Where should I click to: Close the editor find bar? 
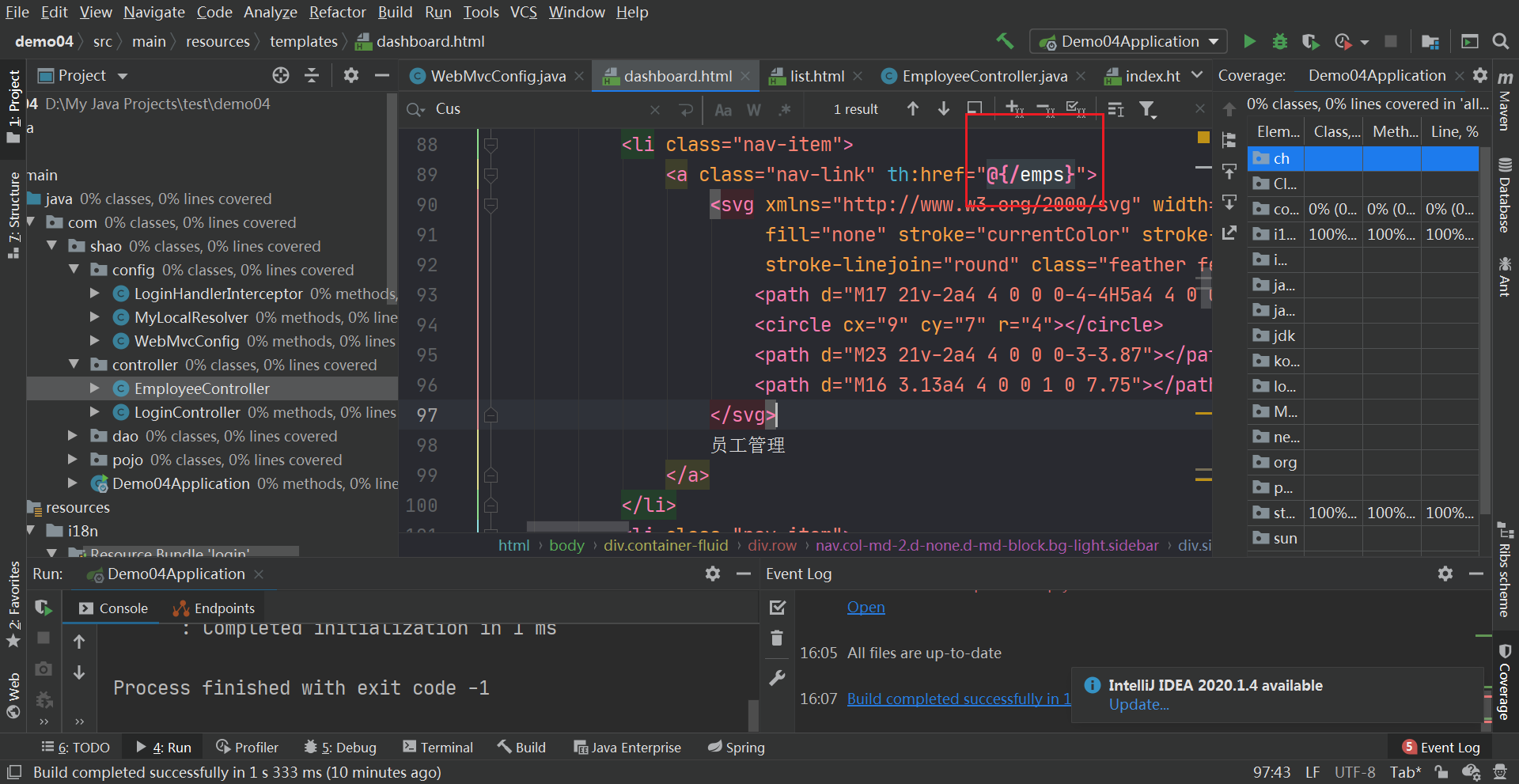click(x=1200, y=108)
